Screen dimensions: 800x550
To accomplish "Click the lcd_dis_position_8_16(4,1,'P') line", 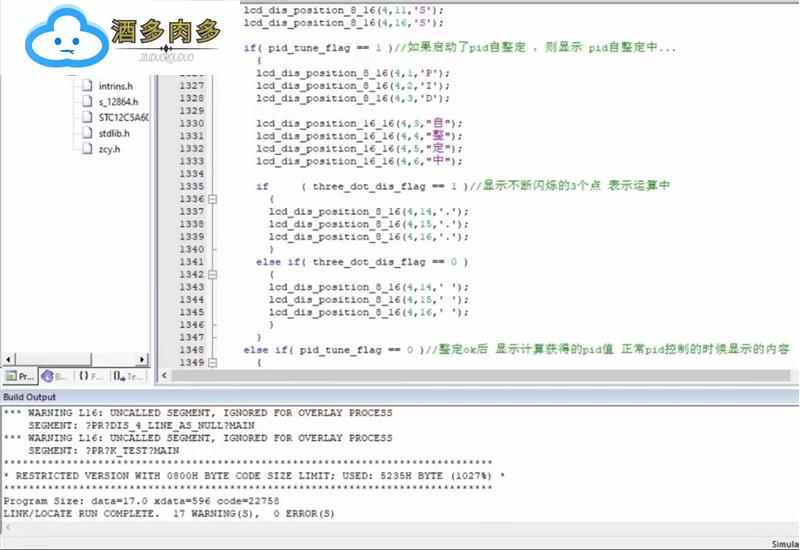I will (x=353, y=73).
